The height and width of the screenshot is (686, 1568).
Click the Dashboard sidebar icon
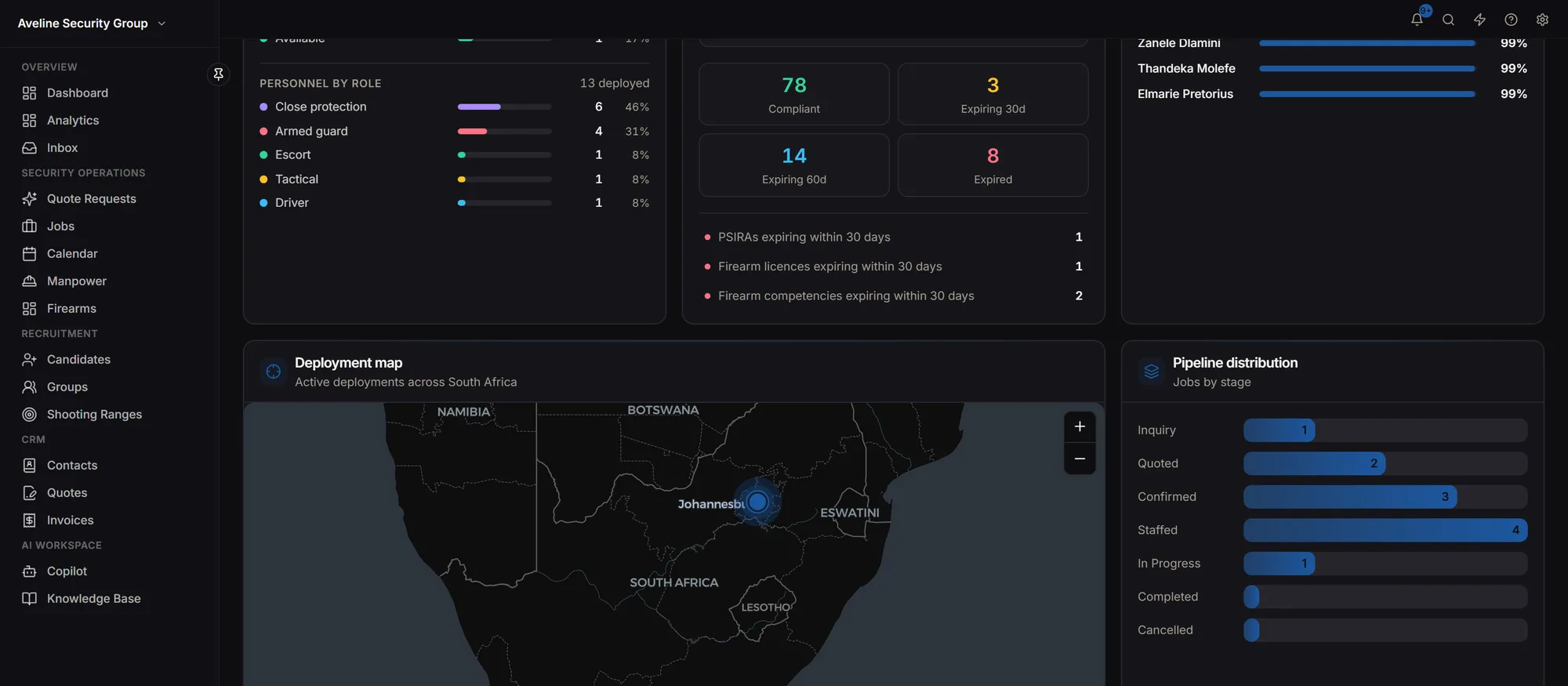click(30, 93)
